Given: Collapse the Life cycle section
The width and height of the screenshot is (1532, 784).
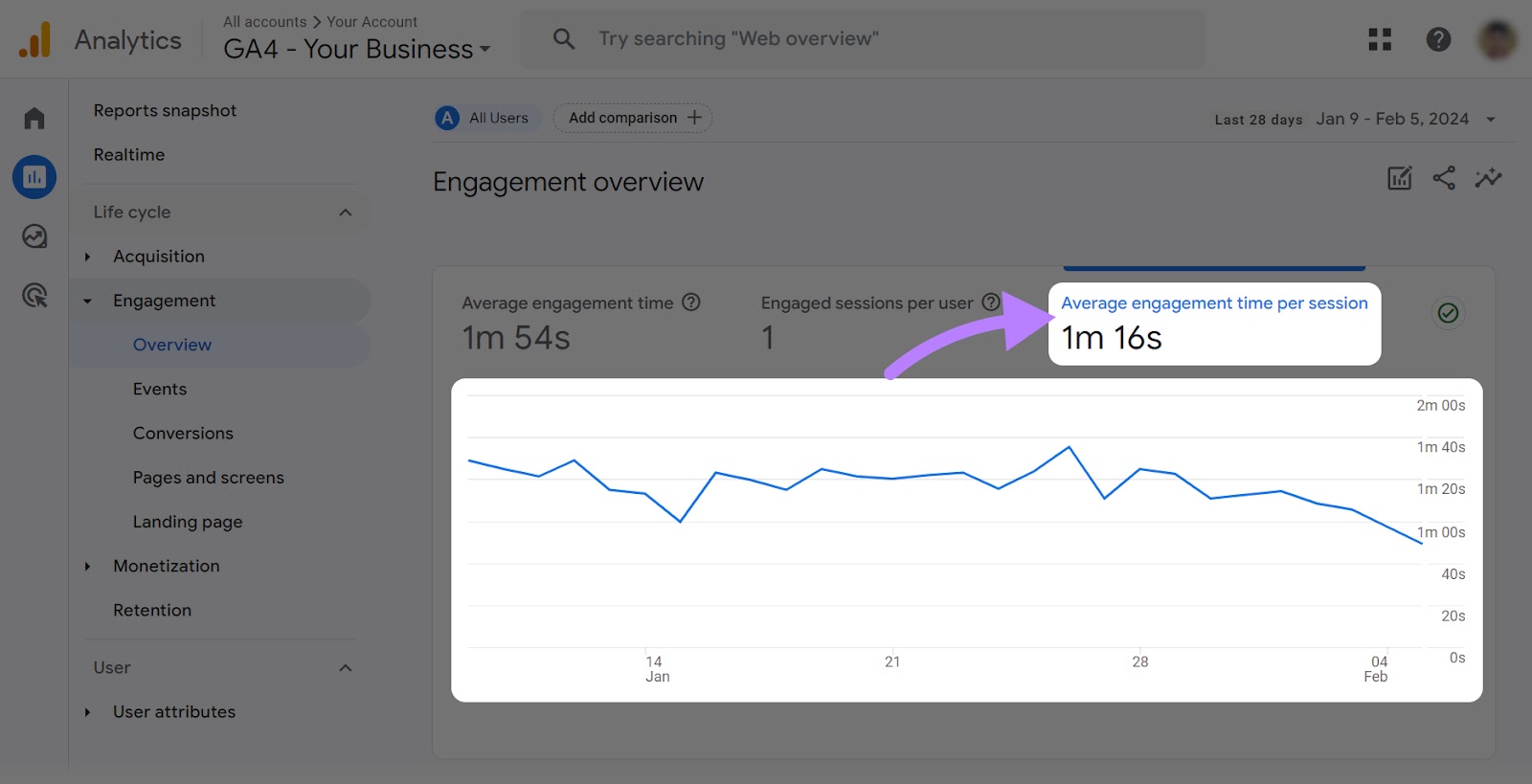Looking at the screenshot, I should pyautogui.click(x=346, y=213).
